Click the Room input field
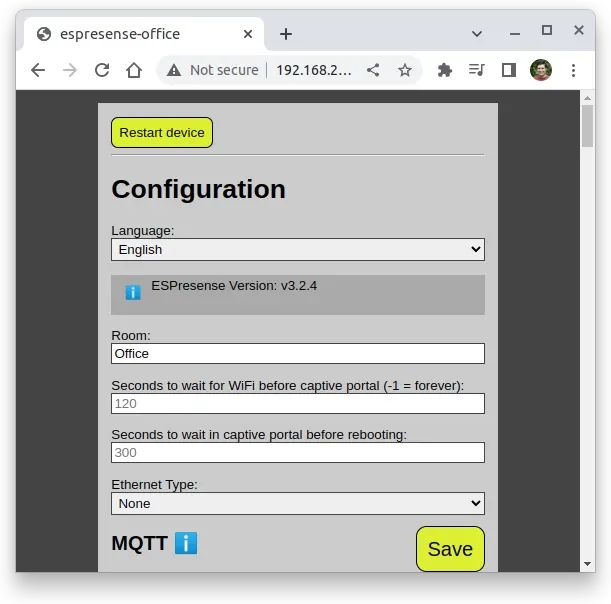Viewport: 611px width, 604px height. coord(298,353)
